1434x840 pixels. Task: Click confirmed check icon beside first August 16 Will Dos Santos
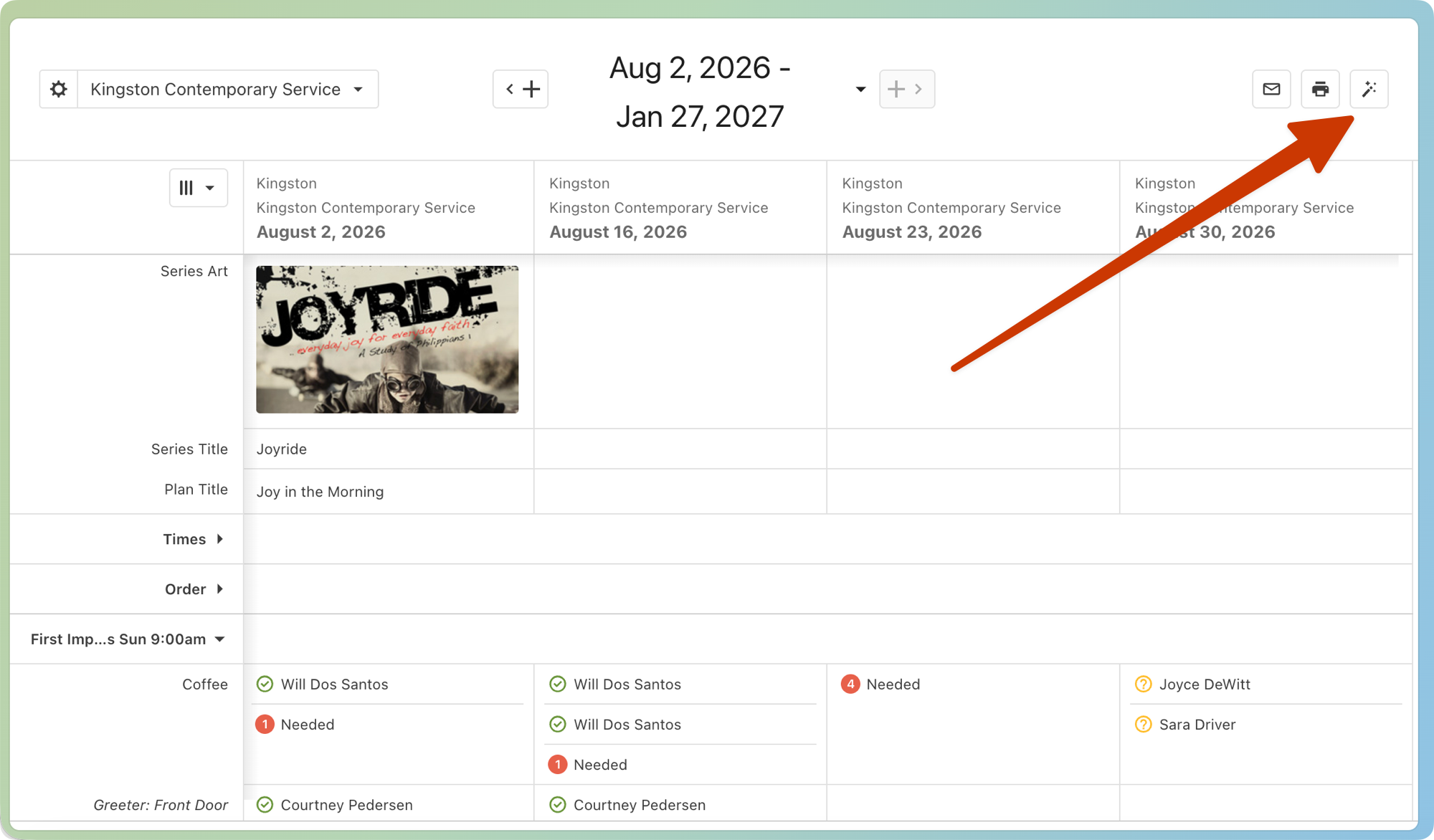pos(558,684)
